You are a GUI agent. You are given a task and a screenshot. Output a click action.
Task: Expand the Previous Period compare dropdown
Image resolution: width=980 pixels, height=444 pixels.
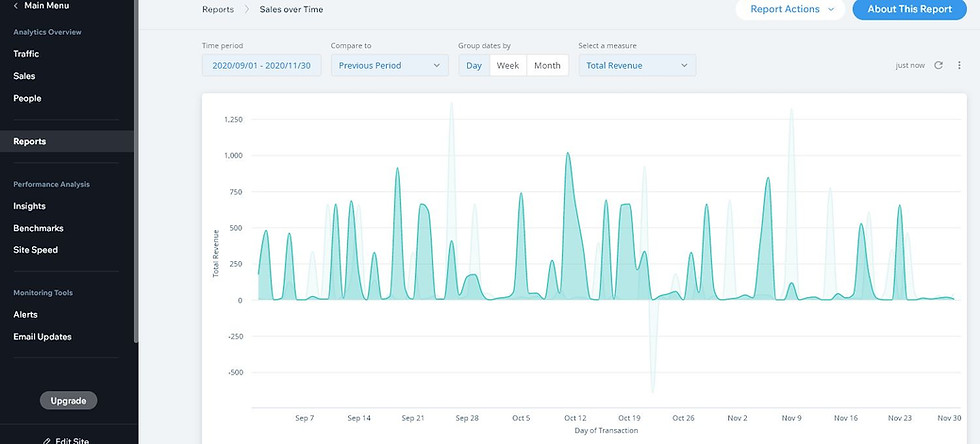(x=390, y=66)
